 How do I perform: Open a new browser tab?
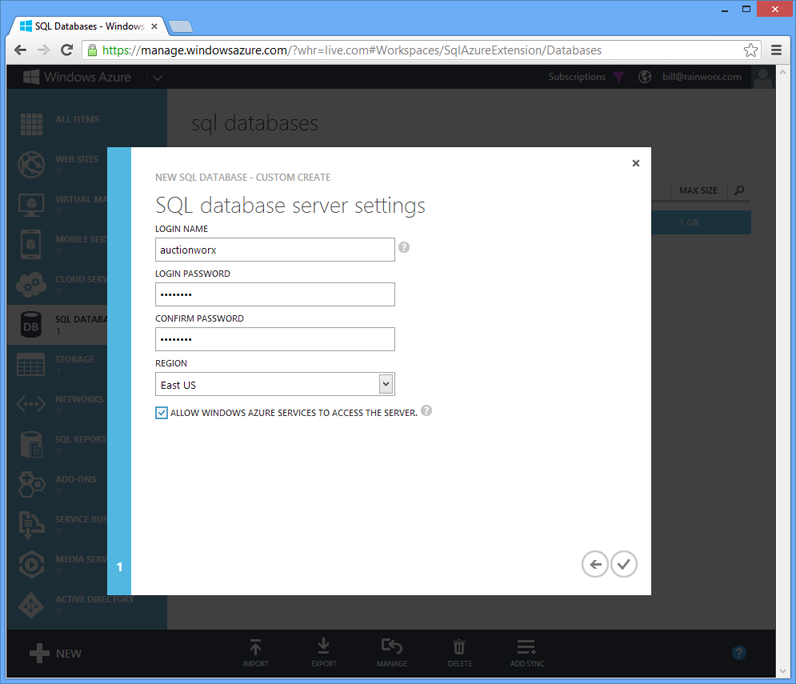pos(180,26)
